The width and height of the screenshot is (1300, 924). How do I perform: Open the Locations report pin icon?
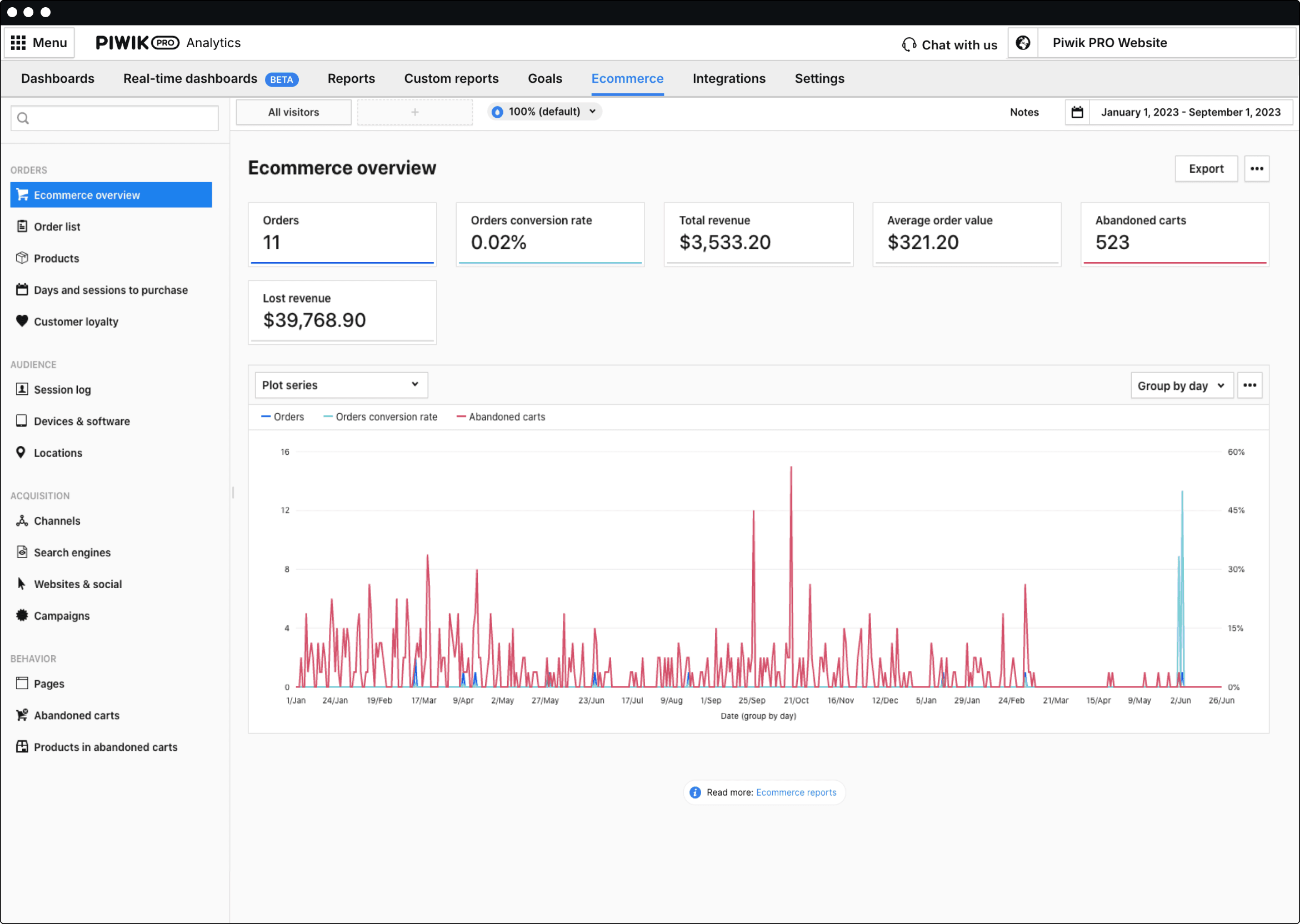point(21,453)
